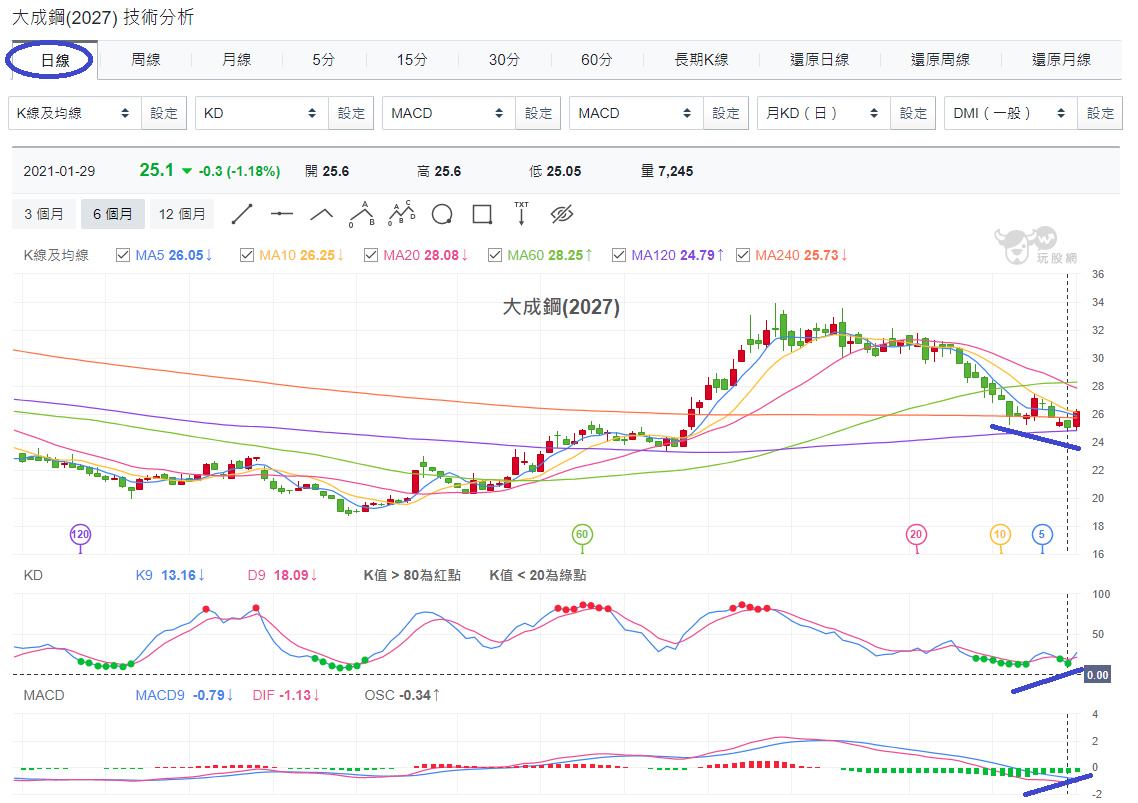Select the rectangle drawing tool
This screenshot has height=803, width=1138.
click(482, 214)
